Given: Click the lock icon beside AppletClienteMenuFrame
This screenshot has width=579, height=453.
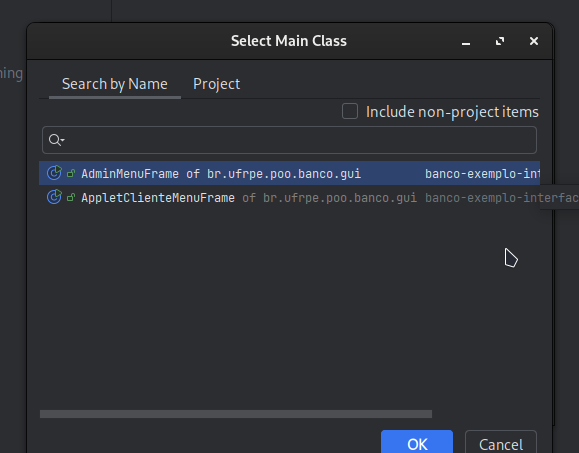Looking at the screenshot, I should 71,198.
